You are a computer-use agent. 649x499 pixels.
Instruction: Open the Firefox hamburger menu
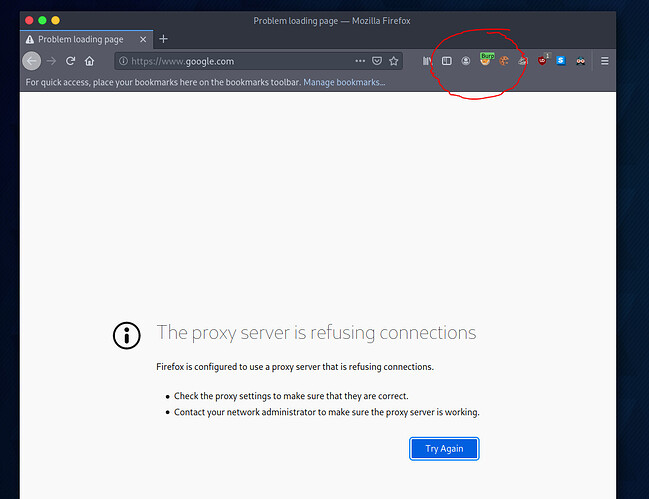(605, 61)
